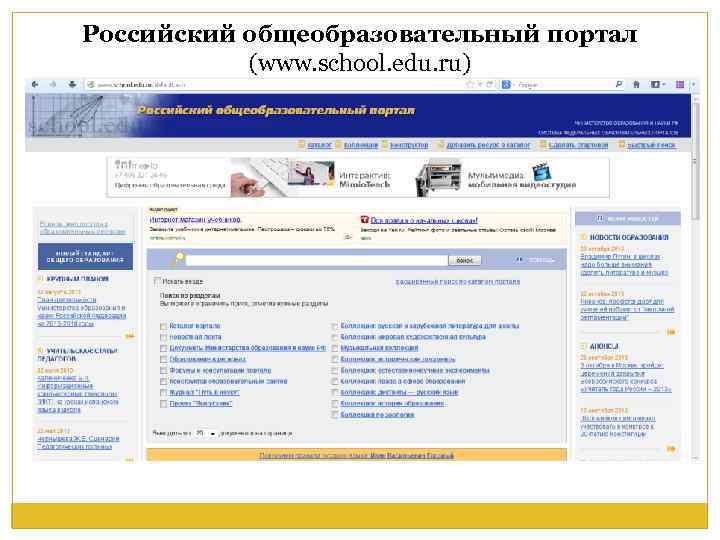Open Коллекция: история образования link
Image resolution: width=720 pixels, height=540 pixels.
(x=393, y=404)
